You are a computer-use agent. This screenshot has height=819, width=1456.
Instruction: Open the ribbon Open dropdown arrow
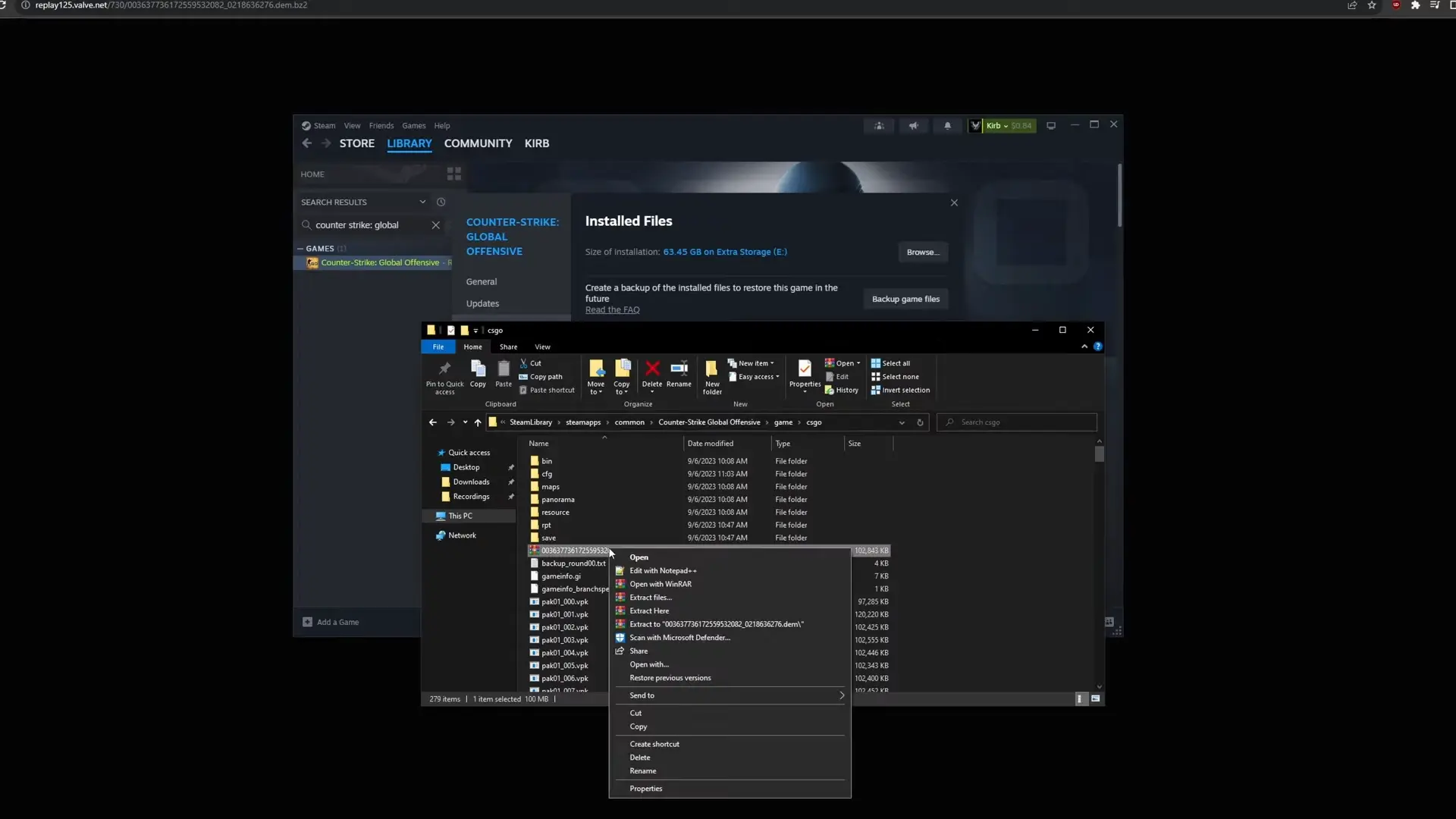[x=858, y=363]
